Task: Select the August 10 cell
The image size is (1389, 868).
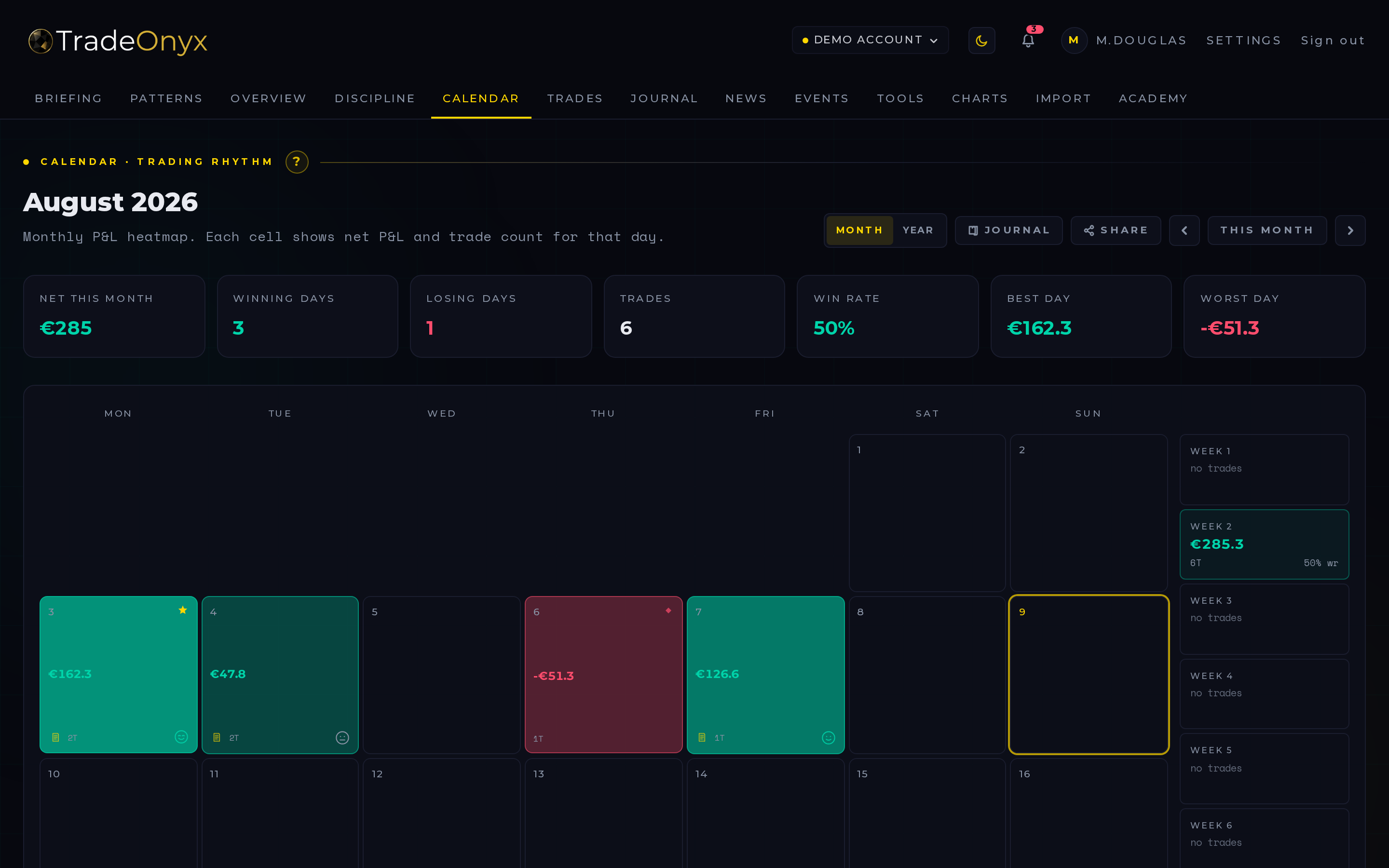Action: [118, 814]
